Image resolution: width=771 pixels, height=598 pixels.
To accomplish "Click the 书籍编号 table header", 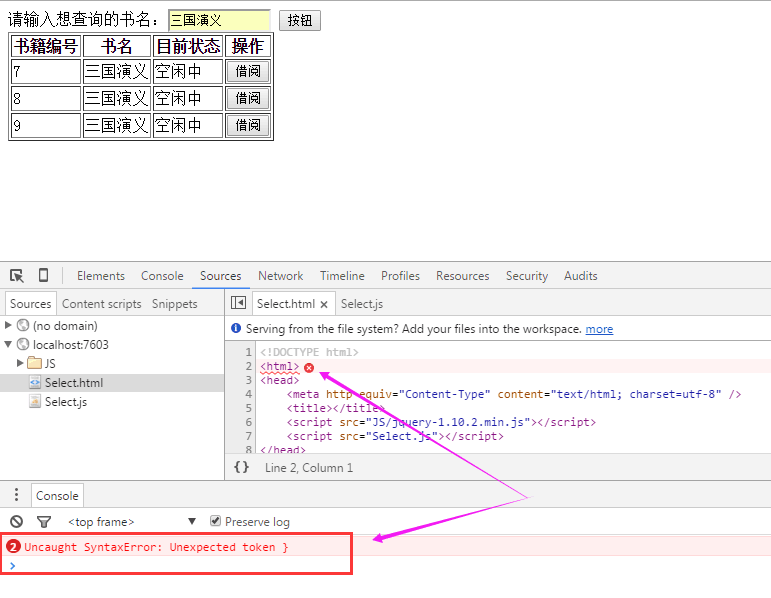I will coord(46,46).
